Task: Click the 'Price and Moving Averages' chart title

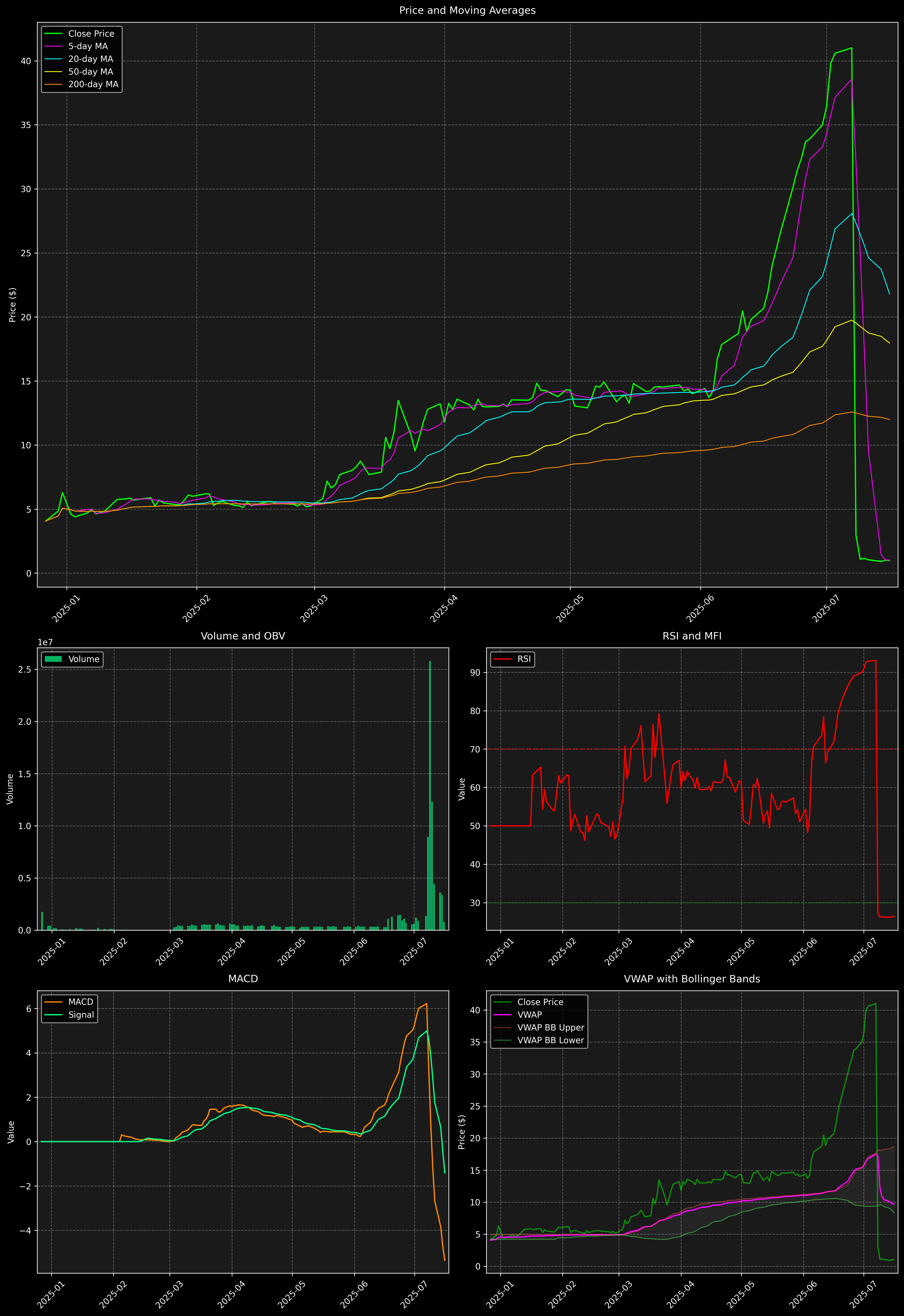Action: pos(467,10)
